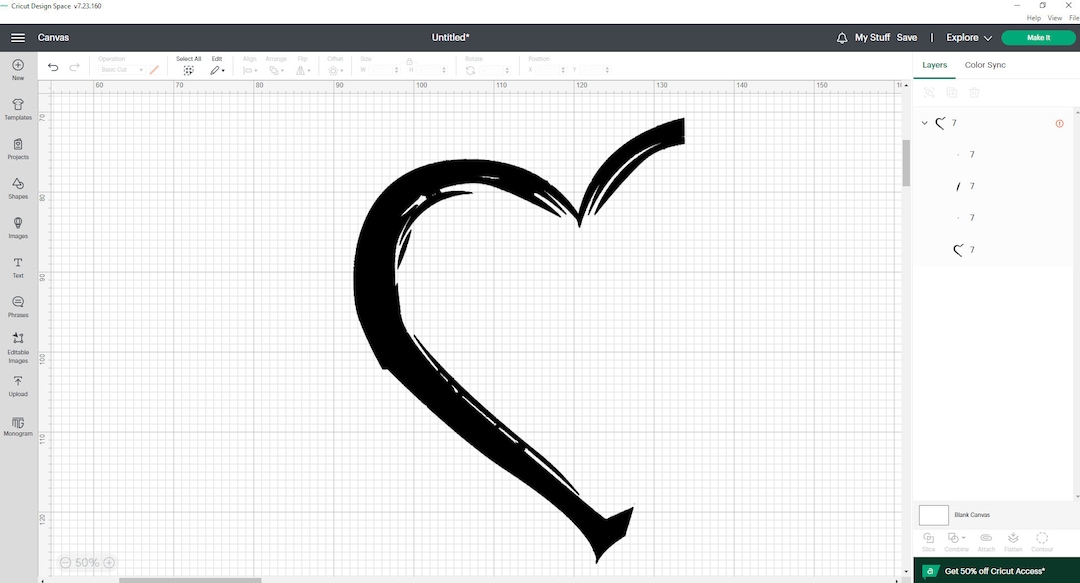Click the Blank Canvas color swatch
The width and height of the screenshot is (1080, 583).
tap(933, 514)
